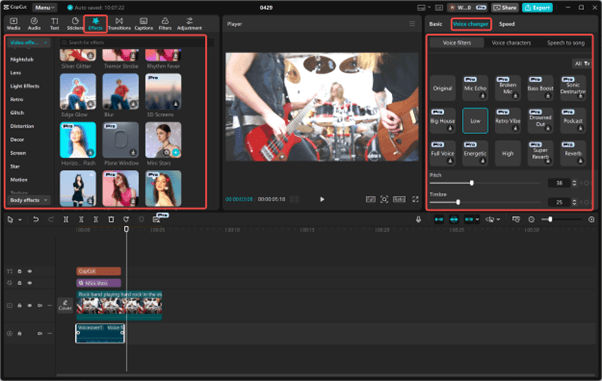Click the Export button

tap(537, 7)
